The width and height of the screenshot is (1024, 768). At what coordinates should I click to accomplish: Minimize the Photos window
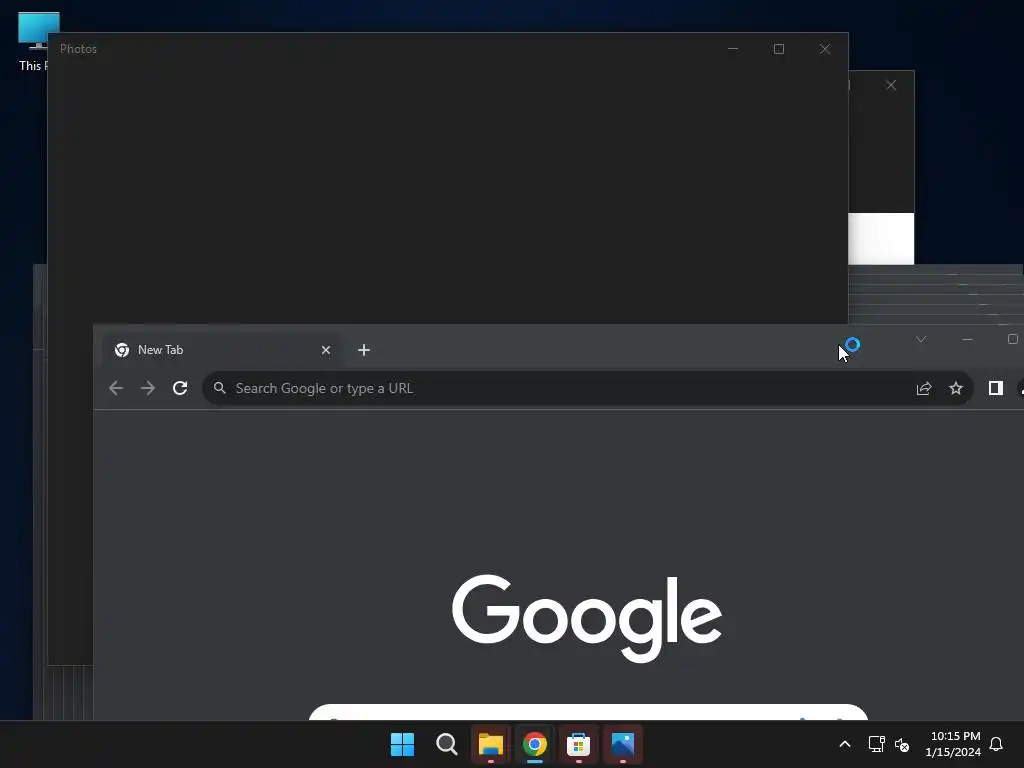pos(733,49)
